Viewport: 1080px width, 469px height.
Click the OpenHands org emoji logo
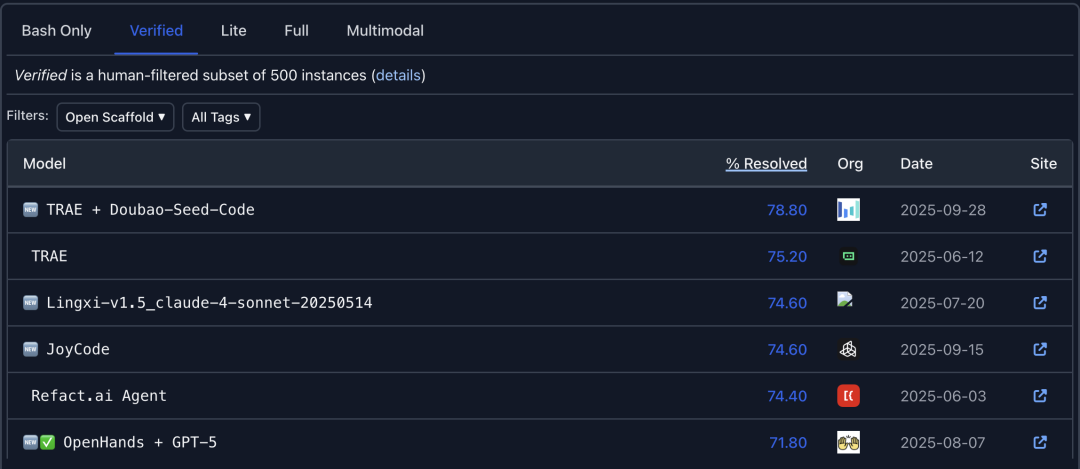tap(848, 442)
